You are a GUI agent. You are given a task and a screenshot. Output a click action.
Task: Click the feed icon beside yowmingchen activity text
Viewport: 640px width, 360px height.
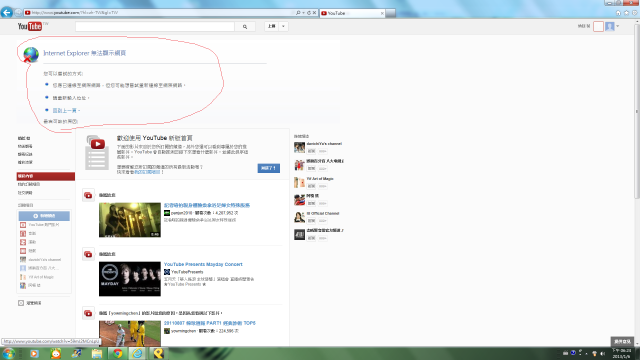88,313
